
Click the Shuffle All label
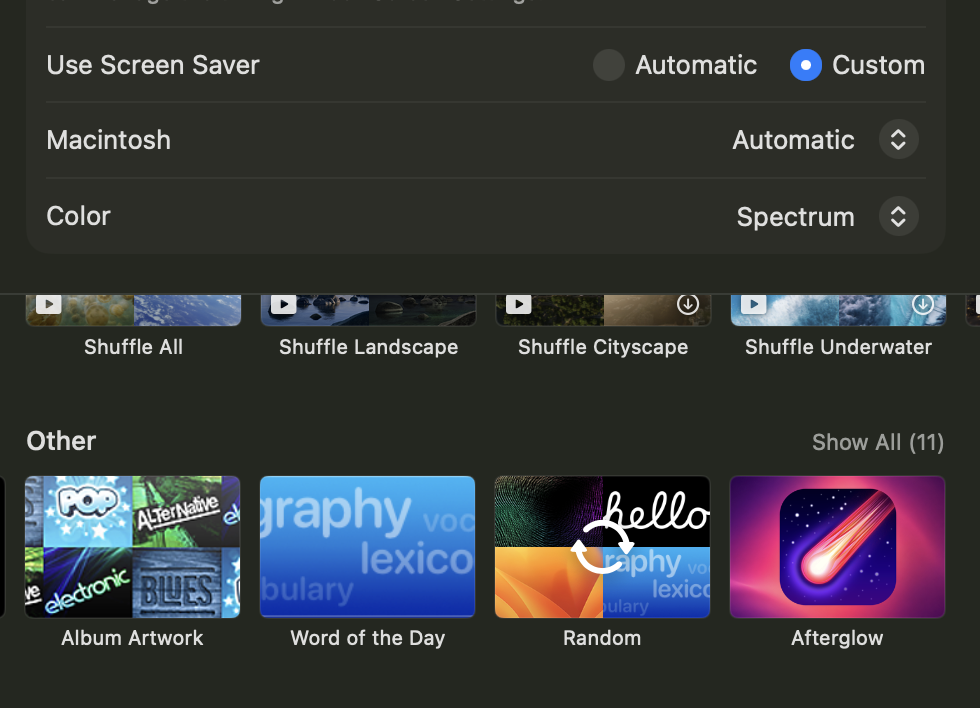[133, 347]
